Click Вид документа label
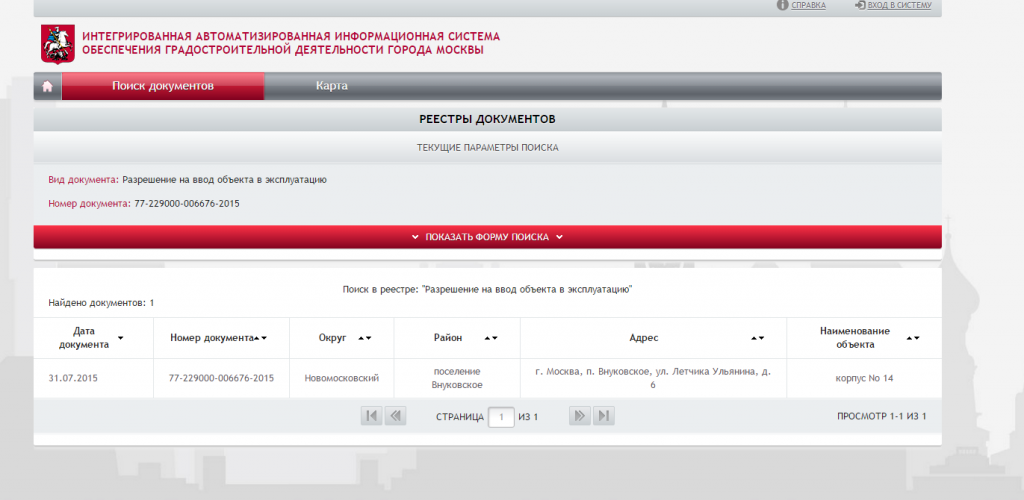Image resolution: width=1024 pixels, height=500 pixels. 84,180
